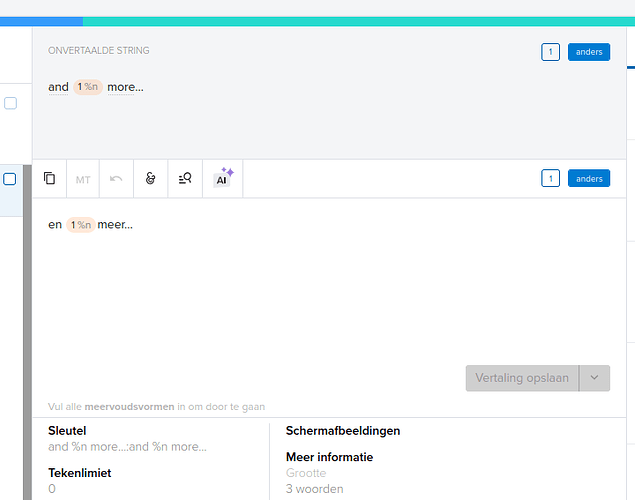Click the %n placeholder in the translation
The width and height of the screenshot is (635, 500).
tap(80, 225)
